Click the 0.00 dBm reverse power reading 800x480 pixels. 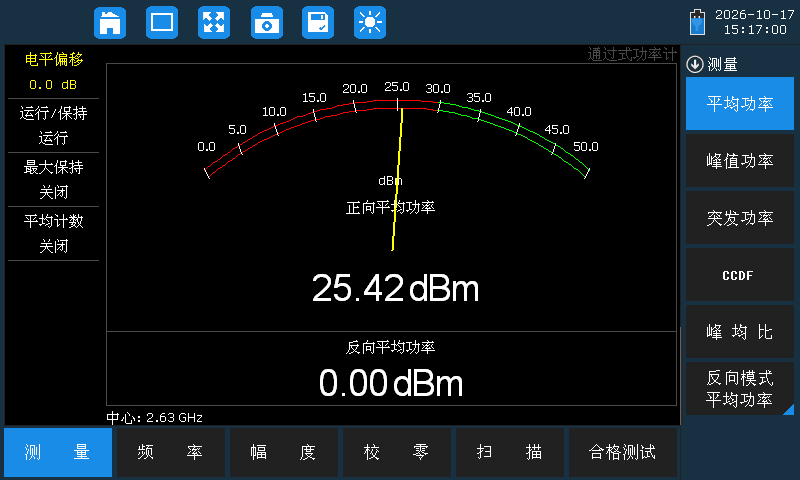pyautogui.click(x=391, y=383)
